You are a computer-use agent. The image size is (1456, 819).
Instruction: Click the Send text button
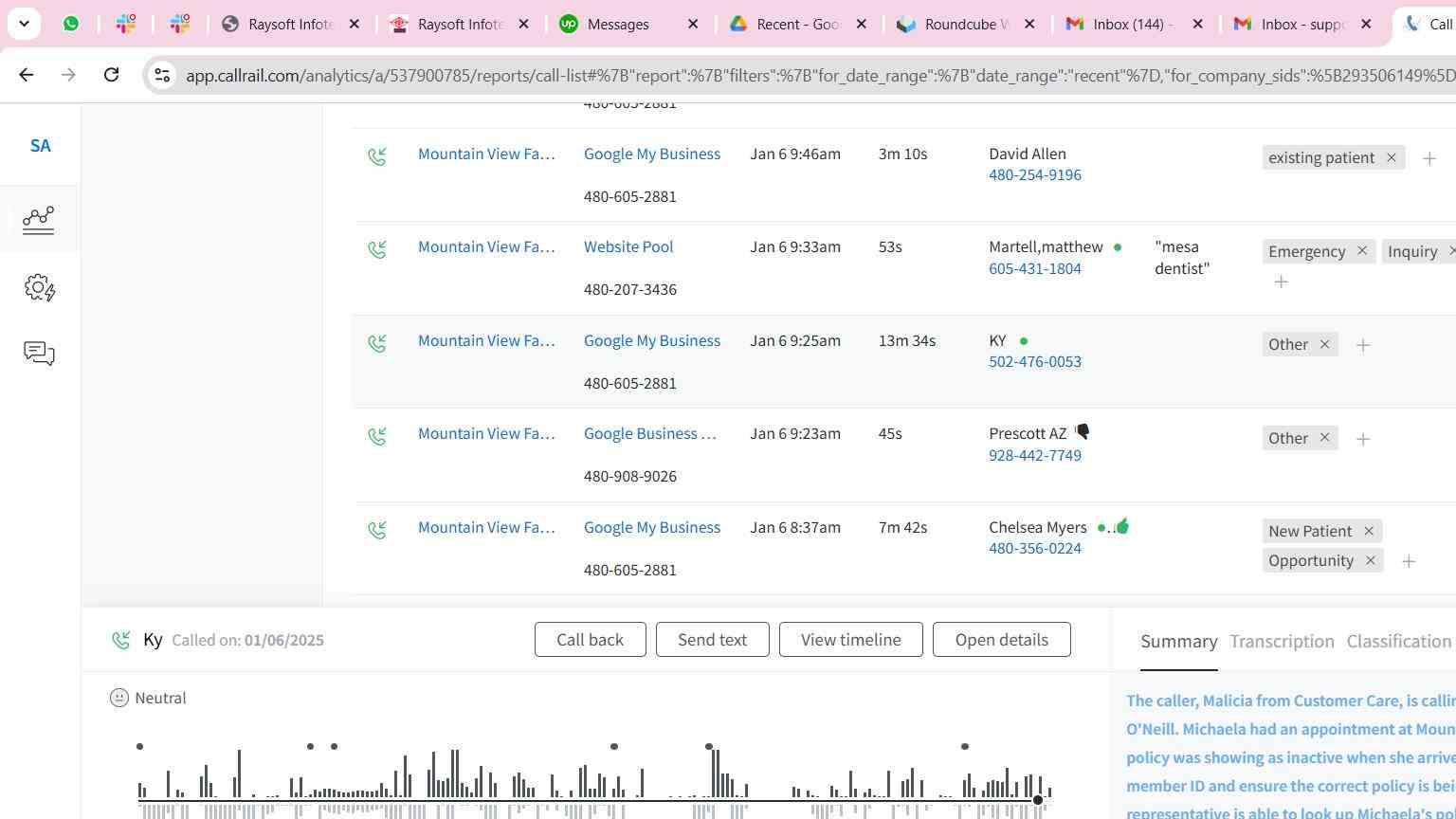point(712,640)
